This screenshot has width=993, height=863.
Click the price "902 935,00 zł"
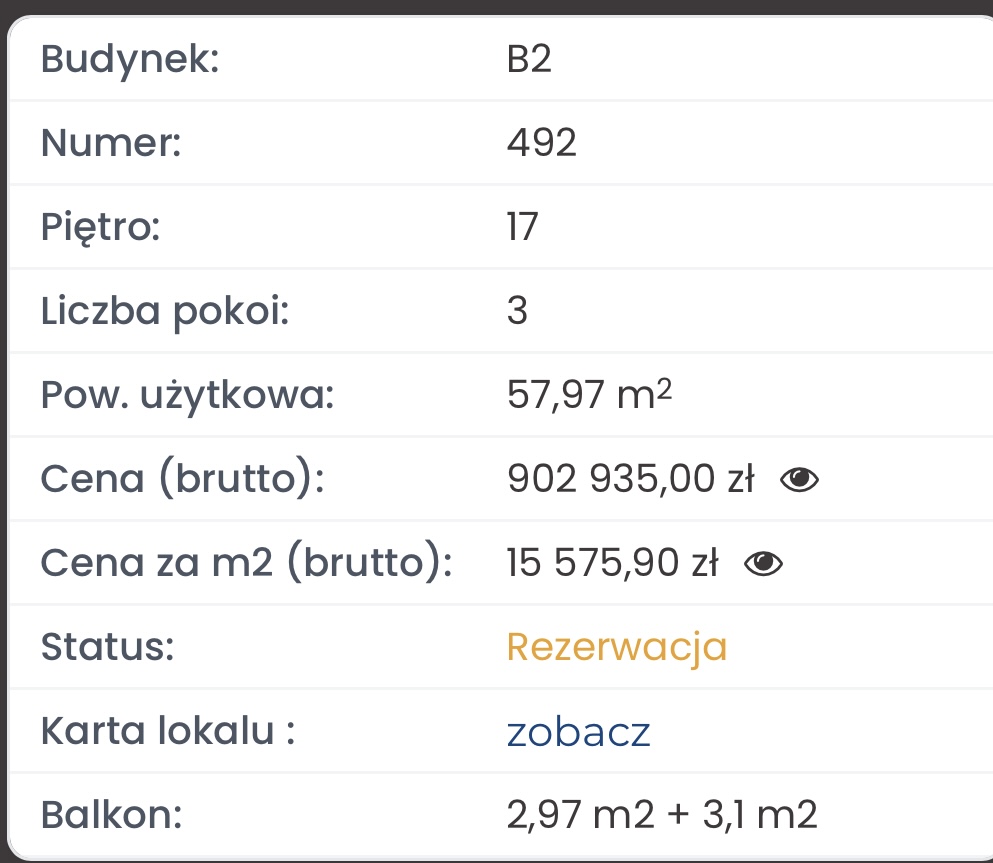tap(631, 480)
